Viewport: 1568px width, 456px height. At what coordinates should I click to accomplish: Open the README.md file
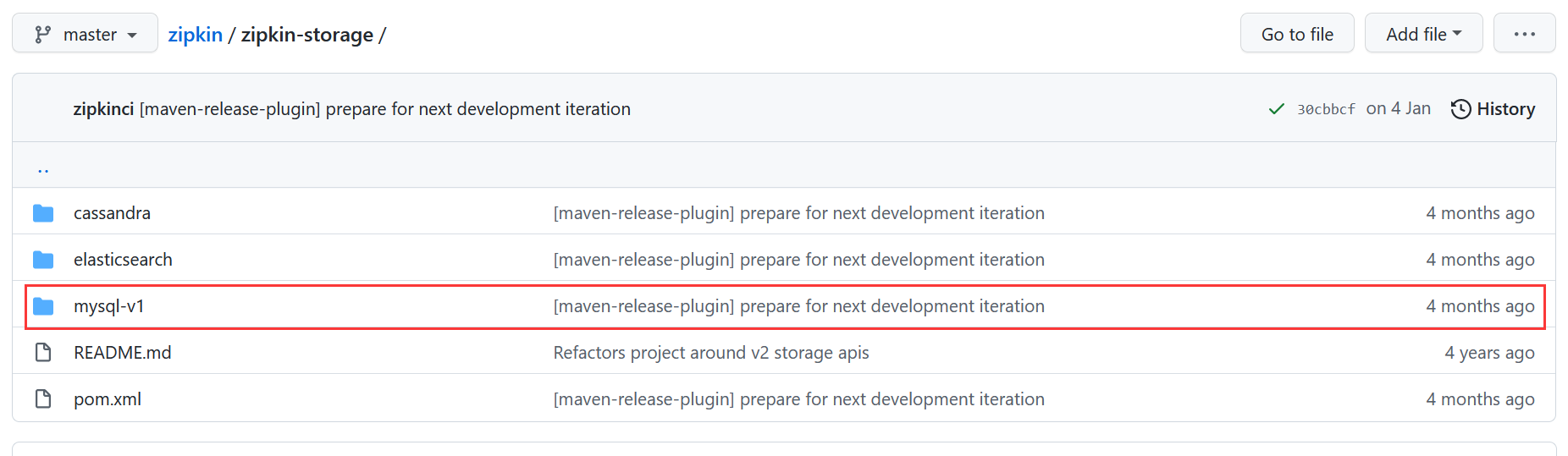(x=122, y=353)
